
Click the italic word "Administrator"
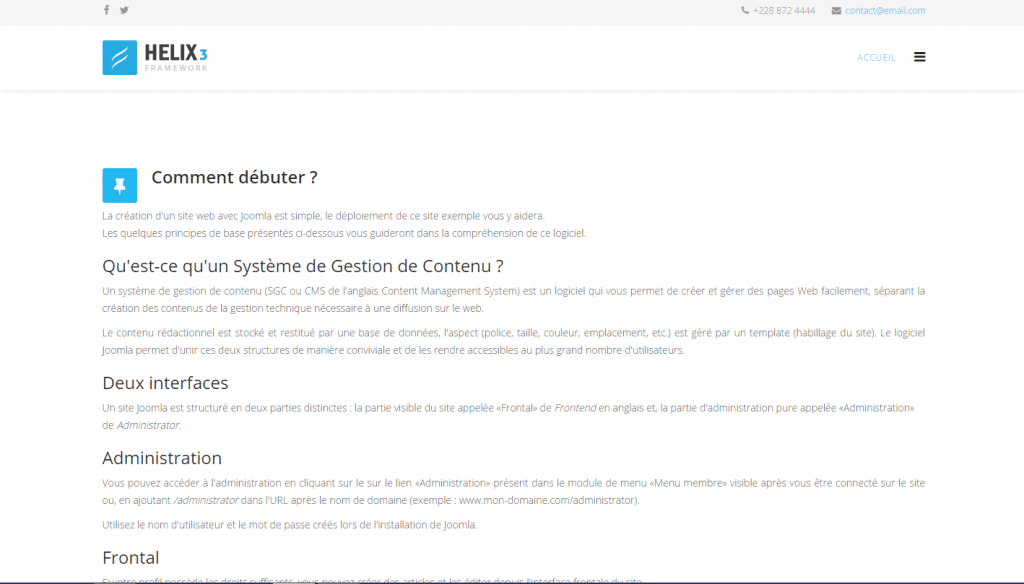(148, 425)
